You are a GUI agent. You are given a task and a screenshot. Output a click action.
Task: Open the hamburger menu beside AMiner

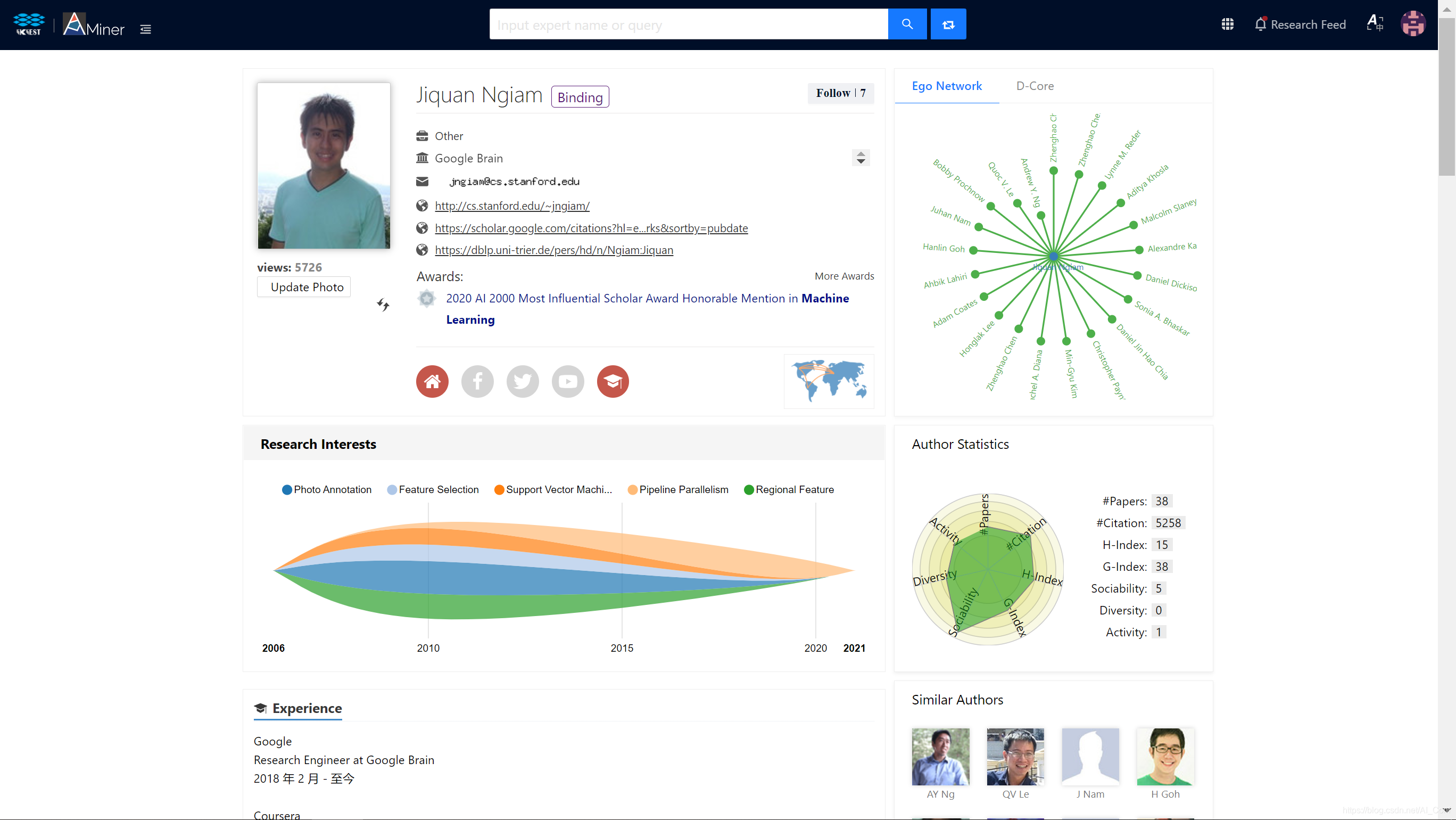pos(145,29)
